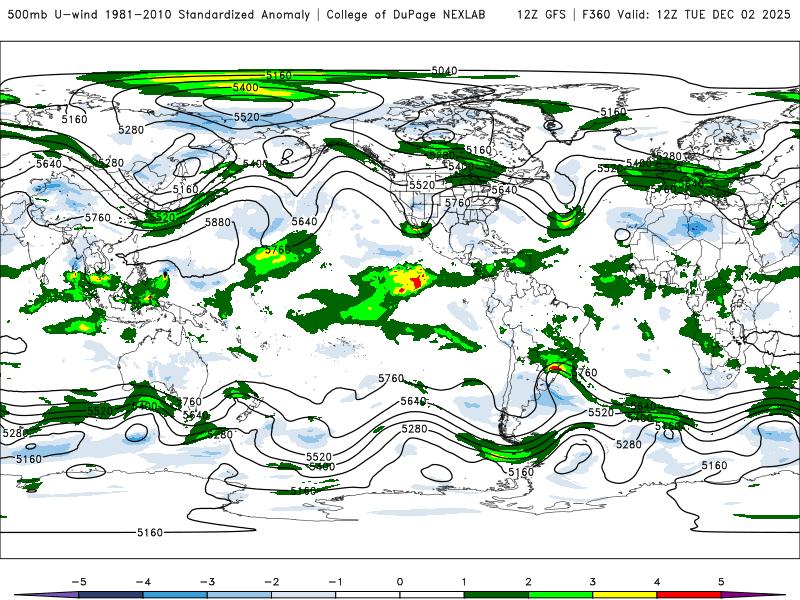Viewport: 800px width, 600px height.
Task: Click the red anomaly spot off southeast South America
Action: [x=556, y=367]
